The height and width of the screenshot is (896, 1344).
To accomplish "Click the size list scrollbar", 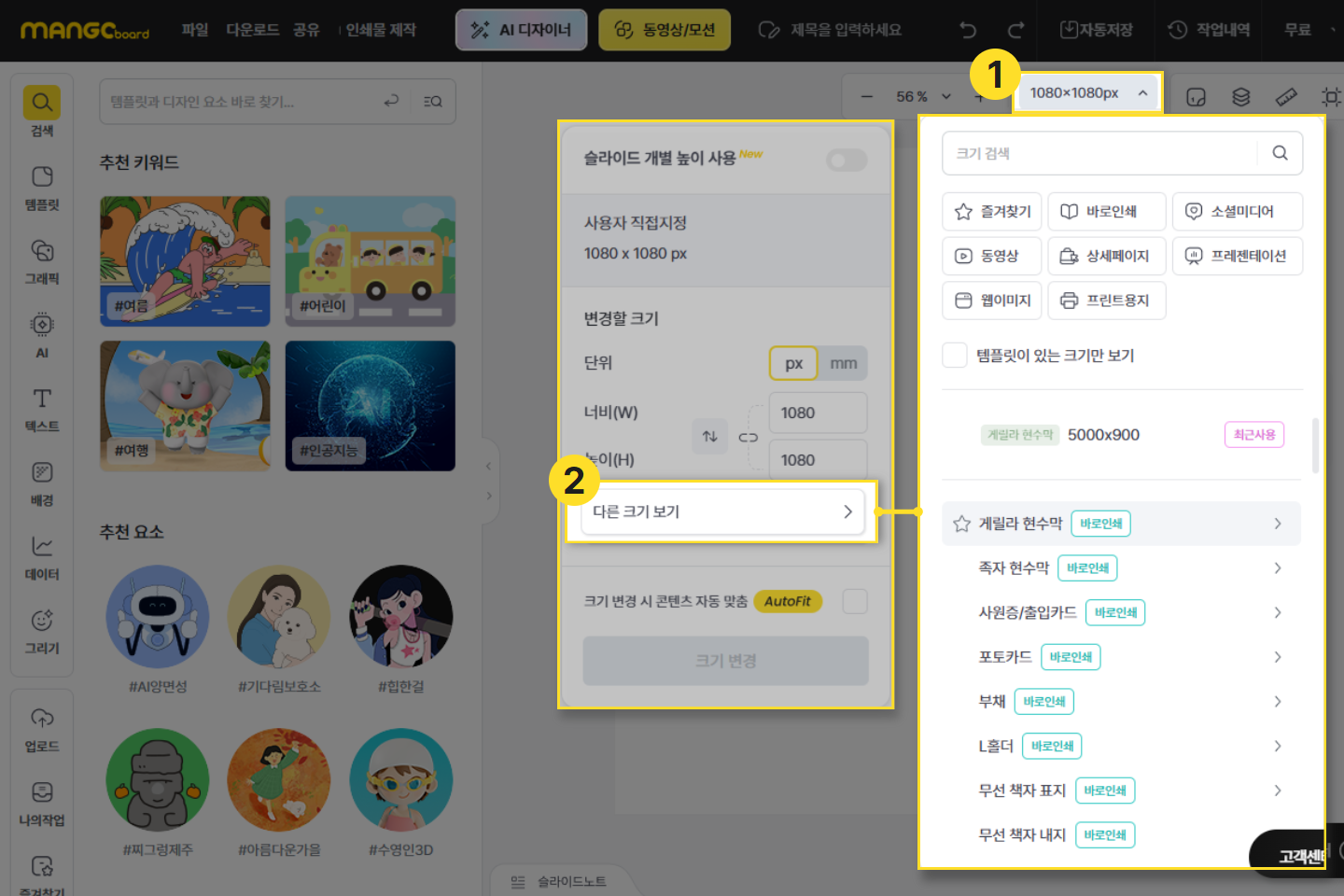I will pyautogui.click(x=1315, y=446).
